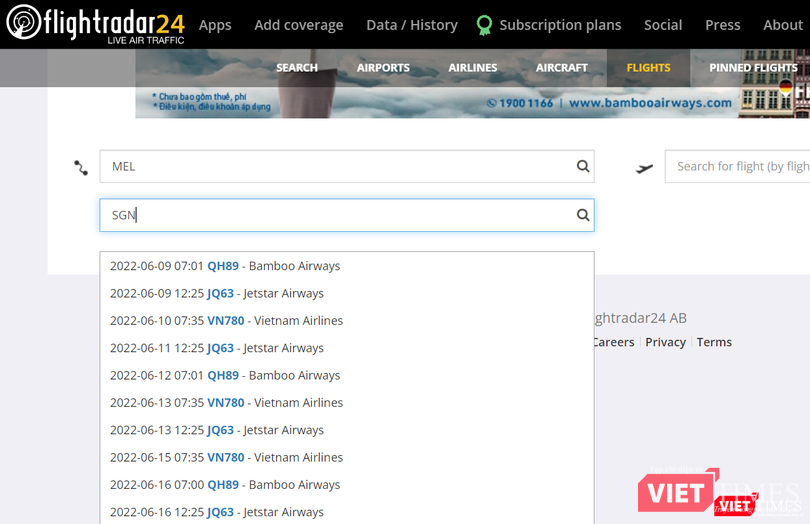Click the search magnifier in MEL field

coord(583,167)
